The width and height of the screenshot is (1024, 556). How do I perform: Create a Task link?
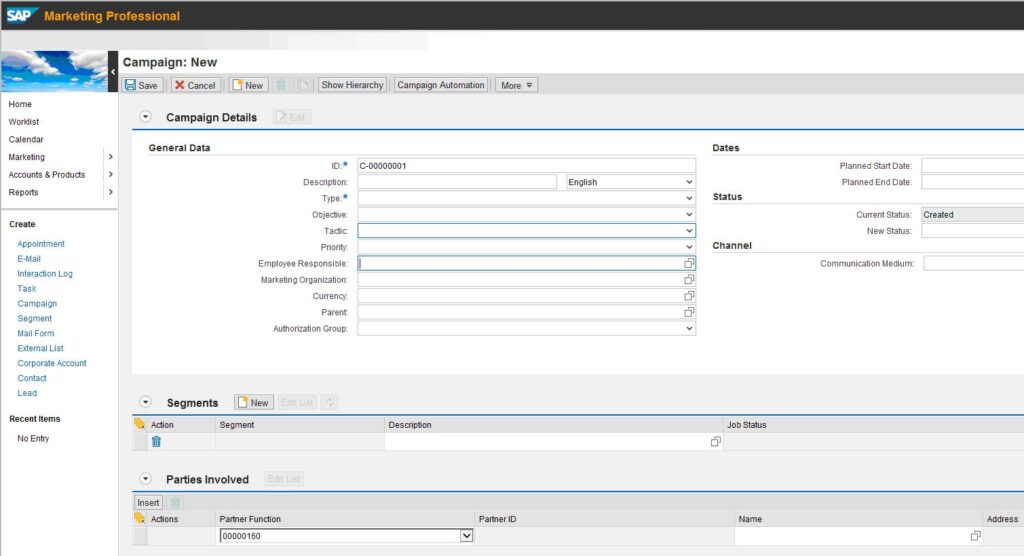click(27, 288)
